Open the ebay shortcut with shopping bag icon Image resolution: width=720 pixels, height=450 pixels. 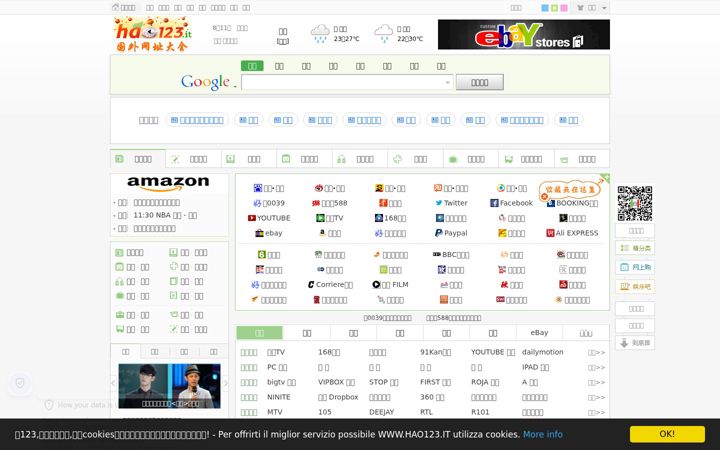269,233
